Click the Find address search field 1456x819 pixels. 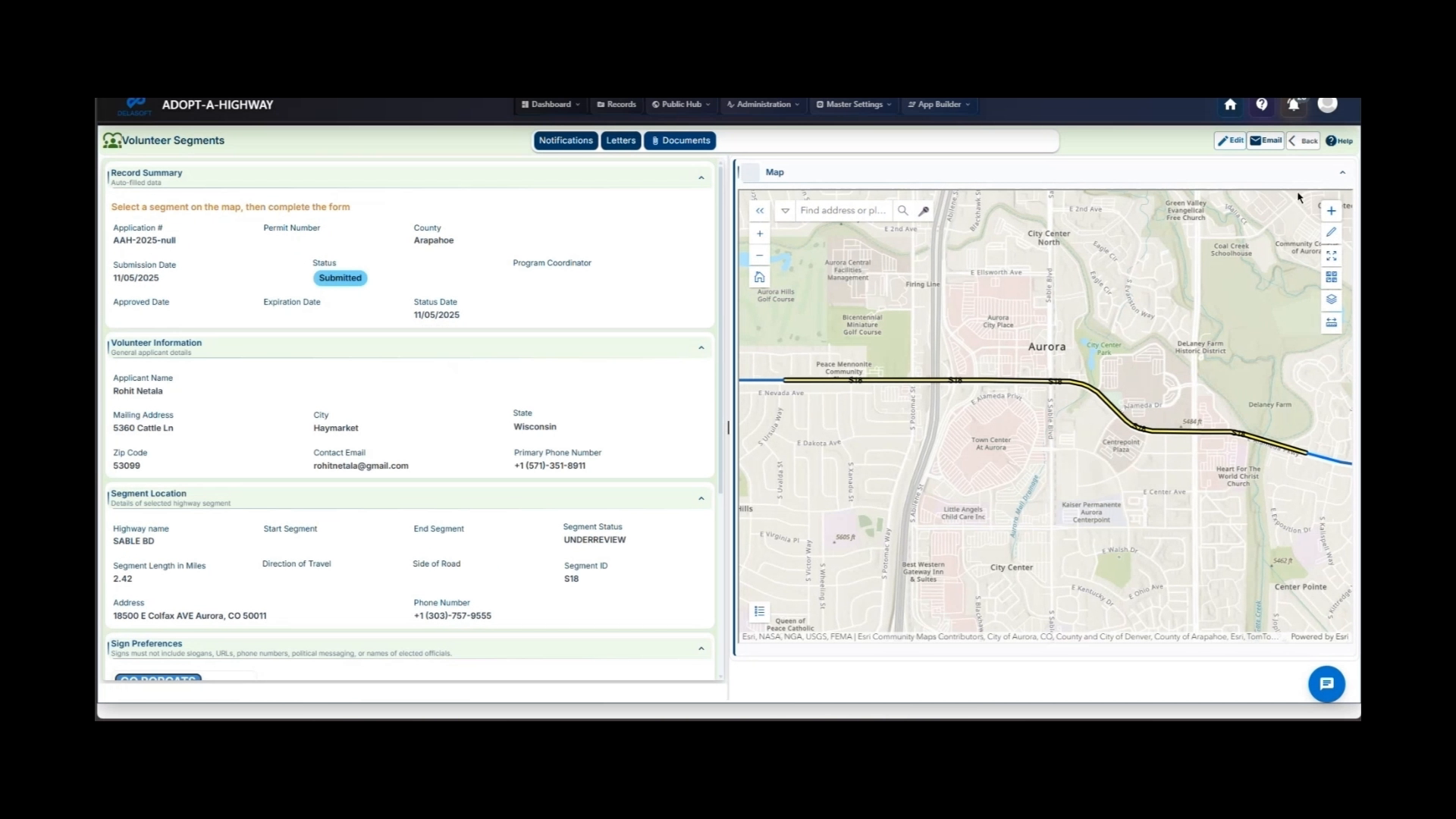[x=842, y=211]
